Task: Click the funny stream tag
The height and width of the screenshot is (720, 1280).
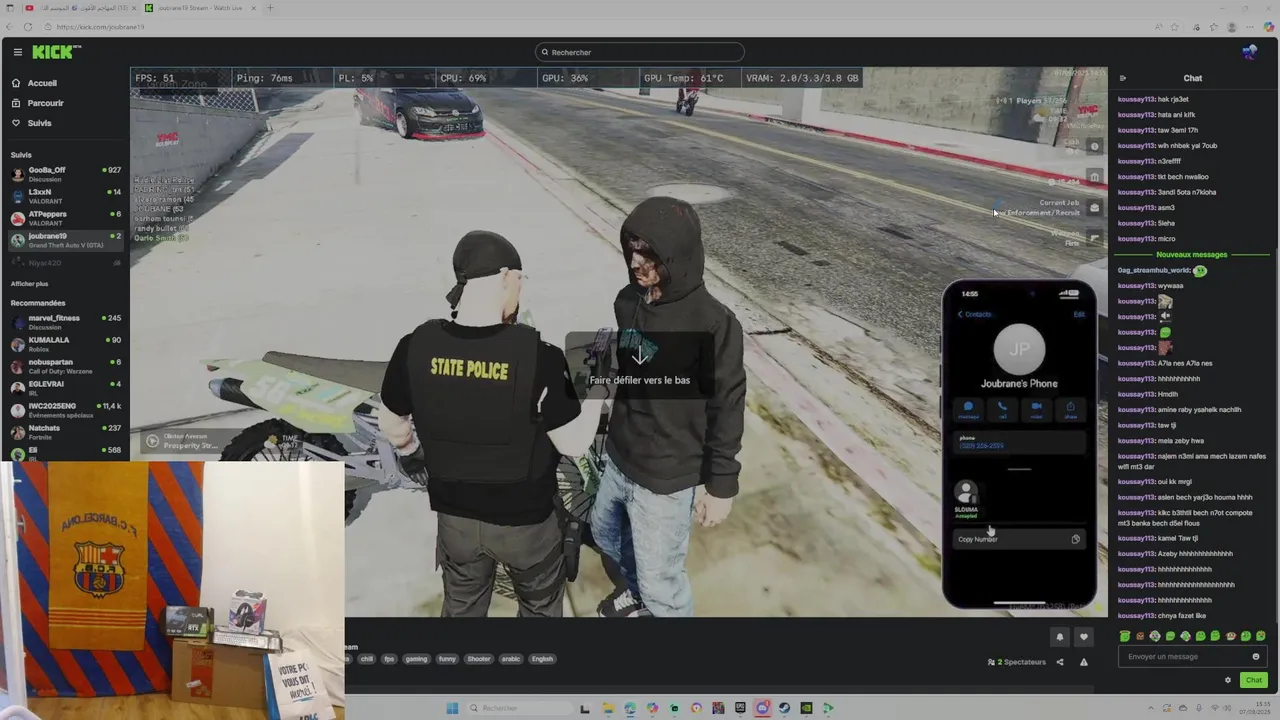Action: click(x=447, y=659)
